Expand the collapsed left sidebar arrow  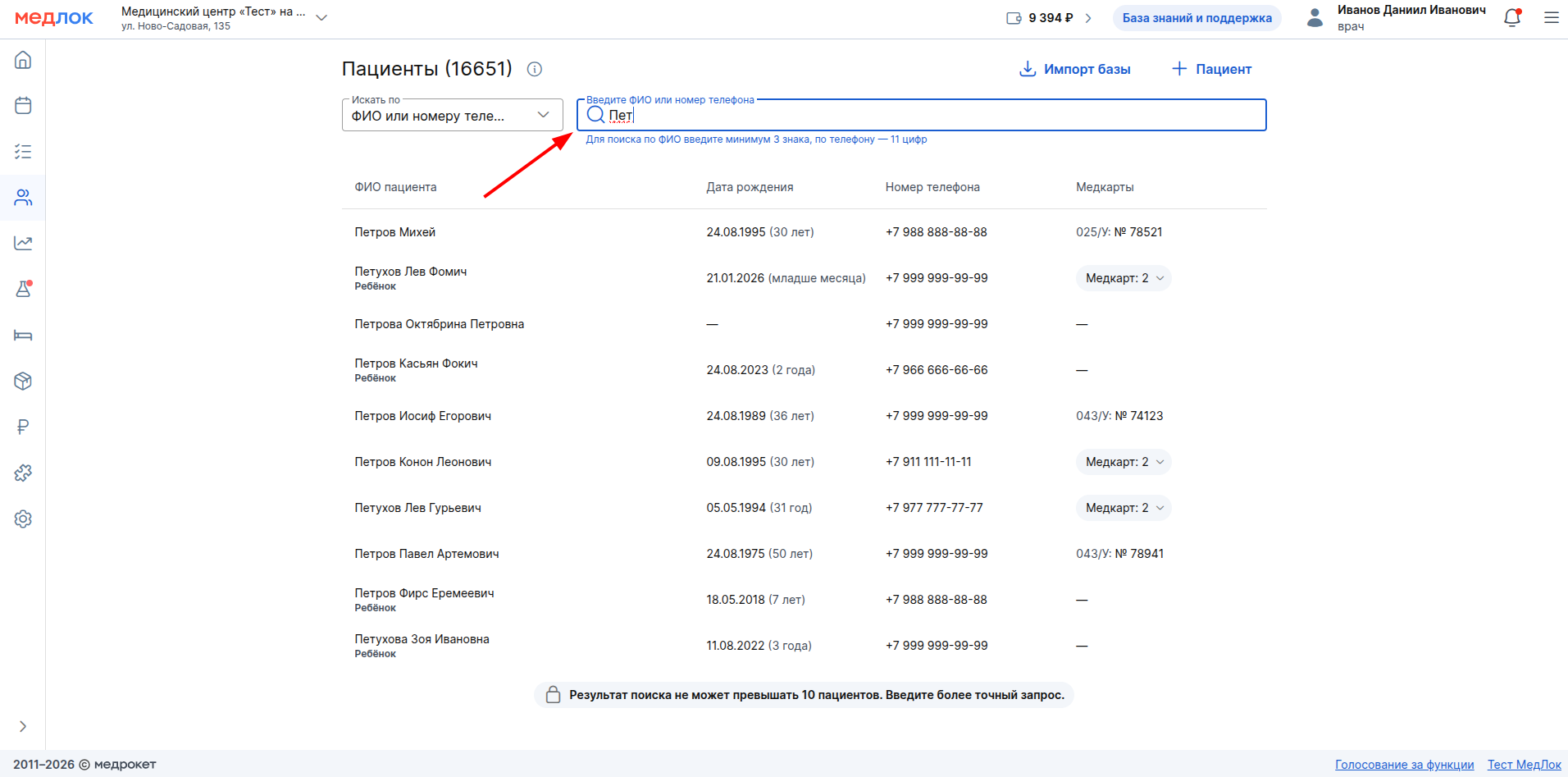click(x=23, y=726)
